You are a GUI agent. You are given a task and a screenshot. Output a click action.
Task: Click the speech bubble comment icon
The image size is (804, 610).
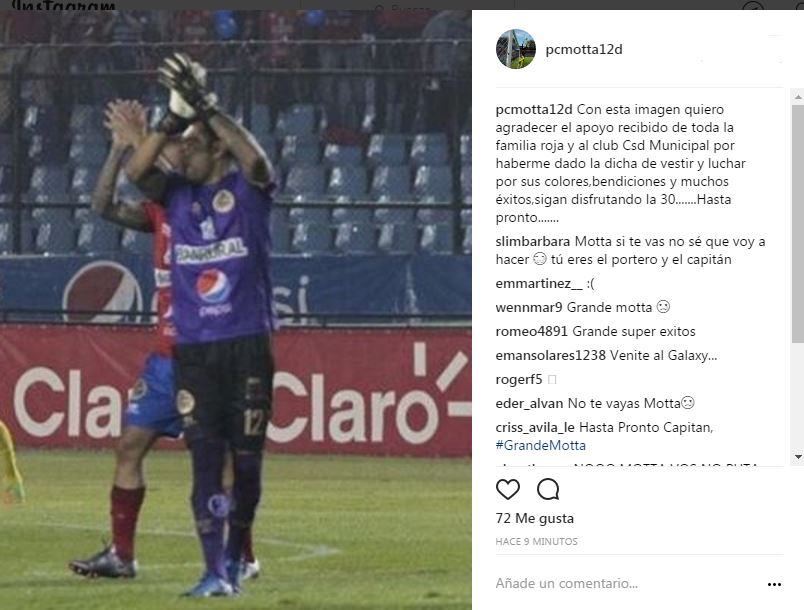click(x=548, y=490)
